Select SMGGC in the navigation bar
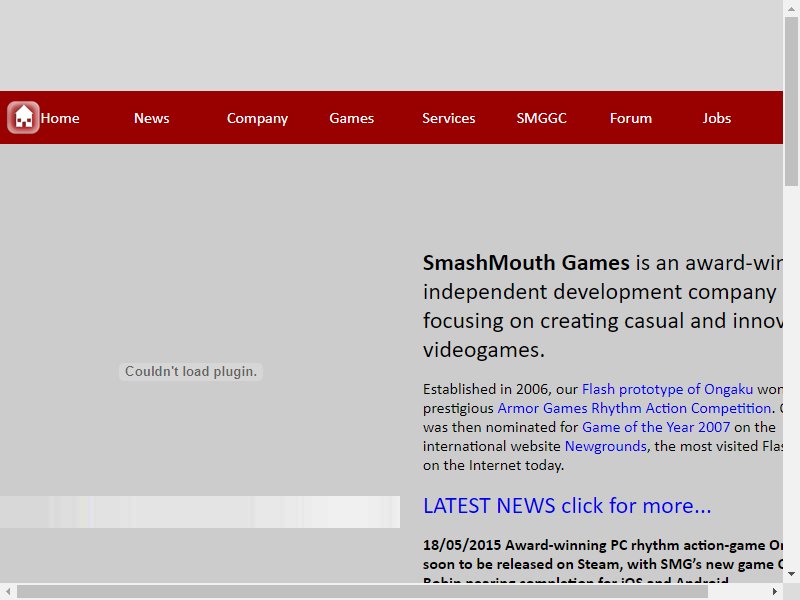This screenshot has height=600, width=800. tap(541, 118)
